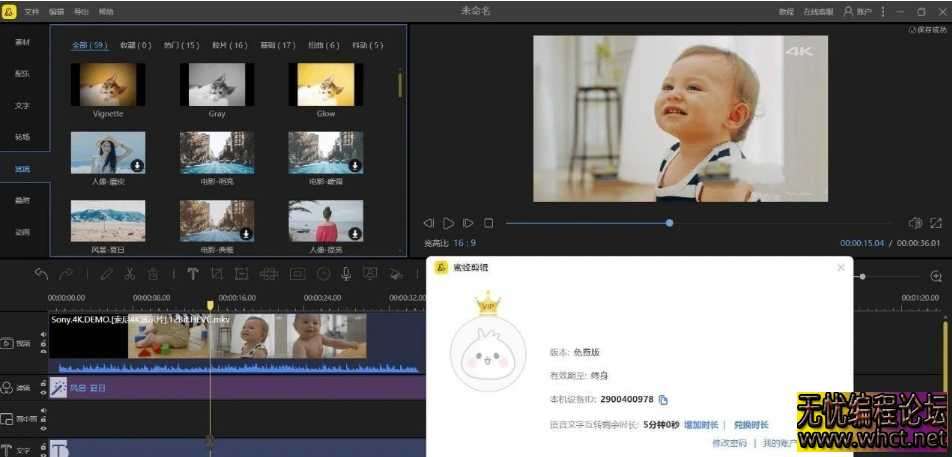Copy the device ID 2900400978

click(663, 400)
